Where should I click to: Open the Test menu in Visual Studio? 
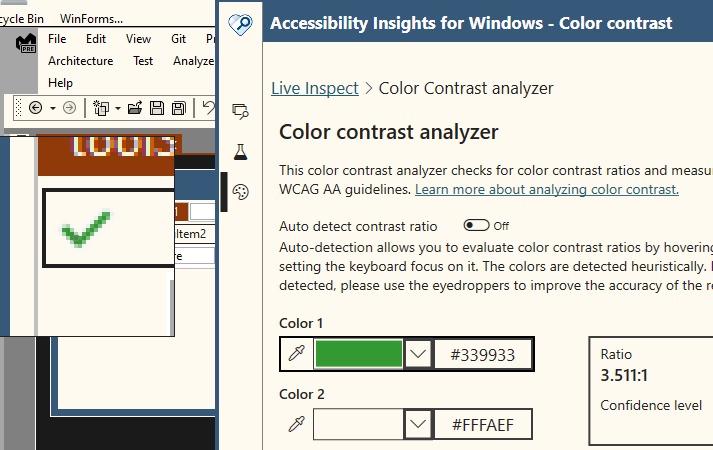coord(143,61)
